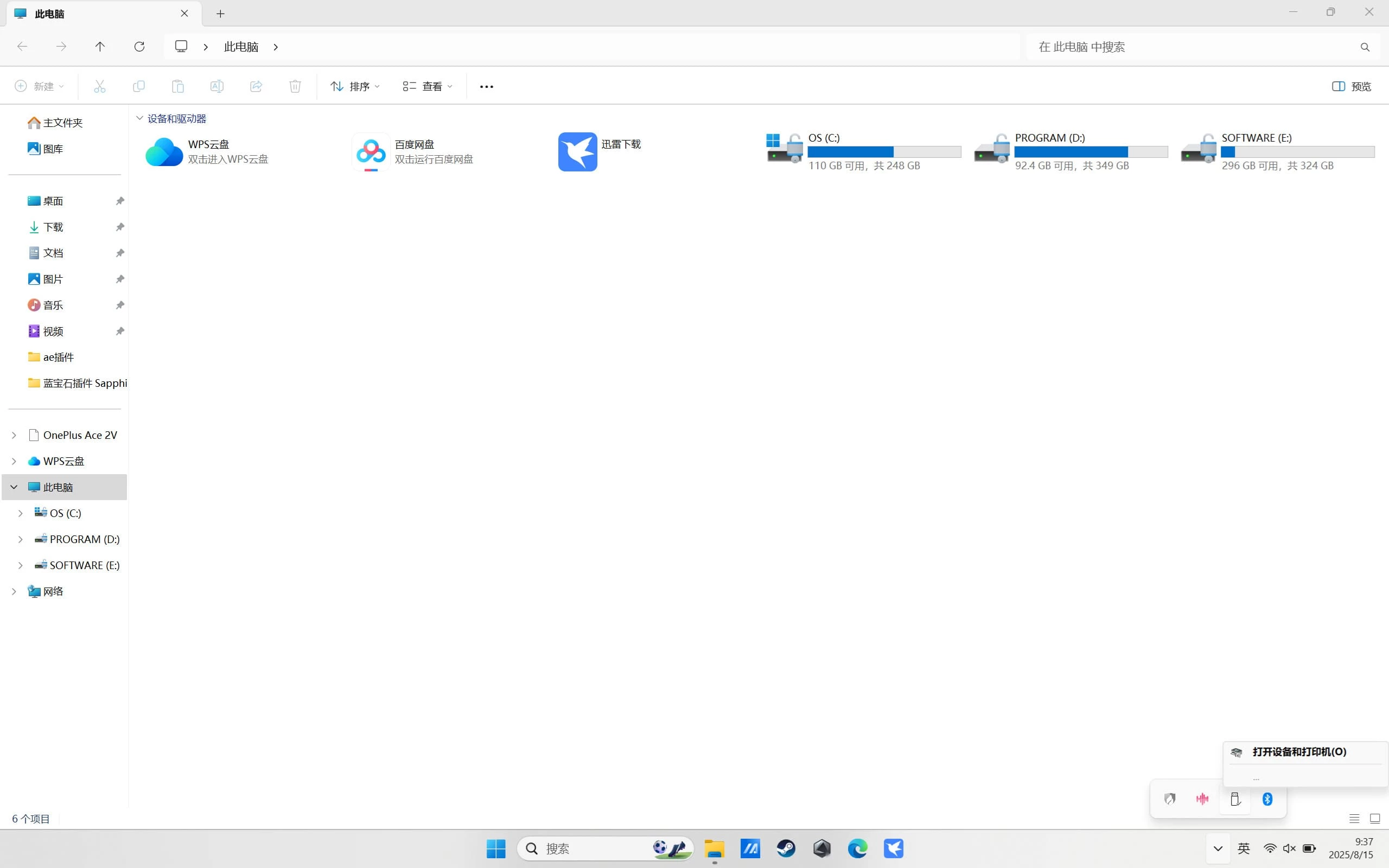1389x868 pixels.
Task: Go up one folder level
Action: [100, 47]
